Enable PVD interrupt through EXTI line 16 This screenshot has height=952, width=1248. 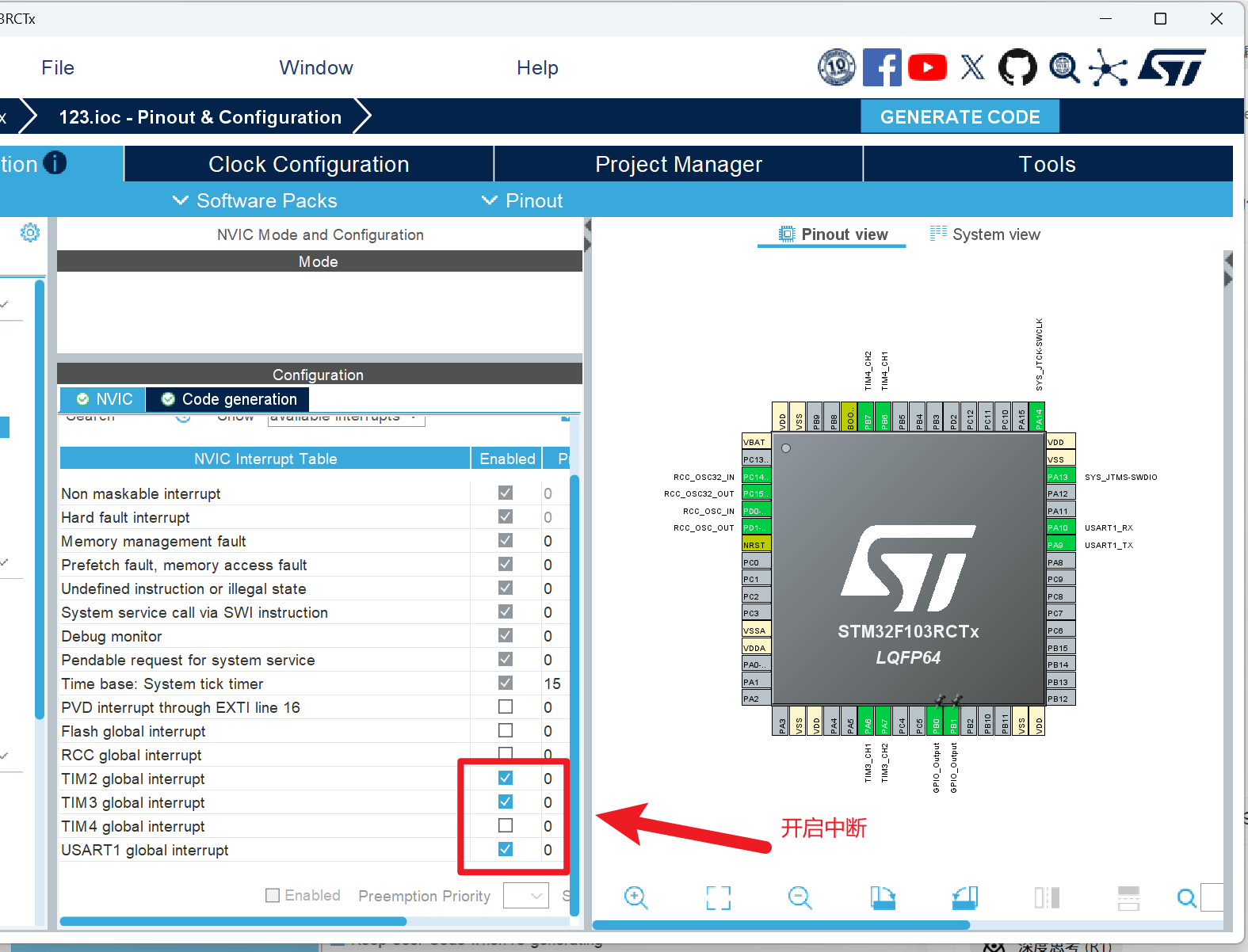point(506,706)
